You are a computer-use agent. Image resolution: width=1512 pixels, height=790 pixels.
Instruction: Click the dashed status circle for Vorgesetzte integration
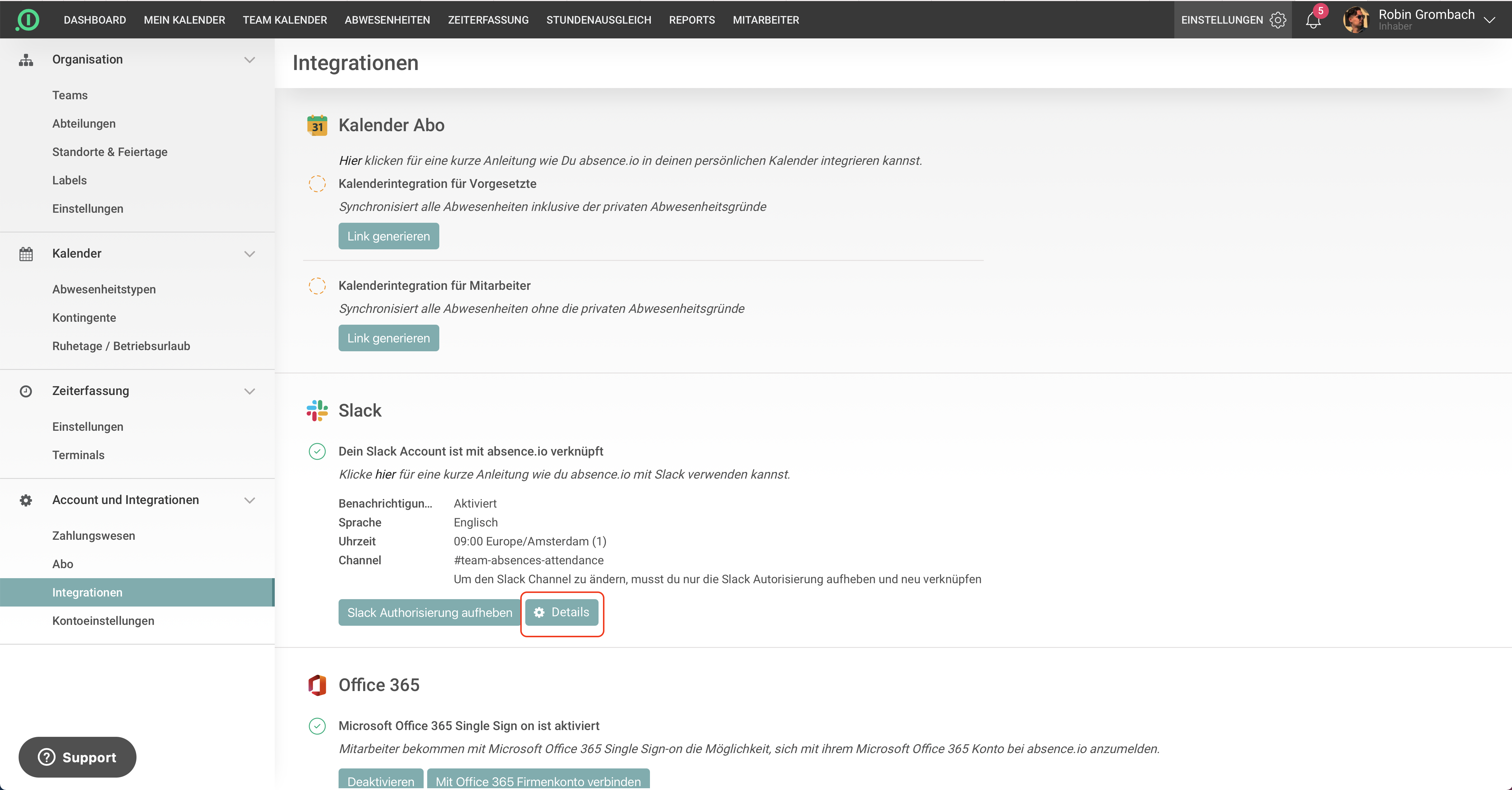317,184
